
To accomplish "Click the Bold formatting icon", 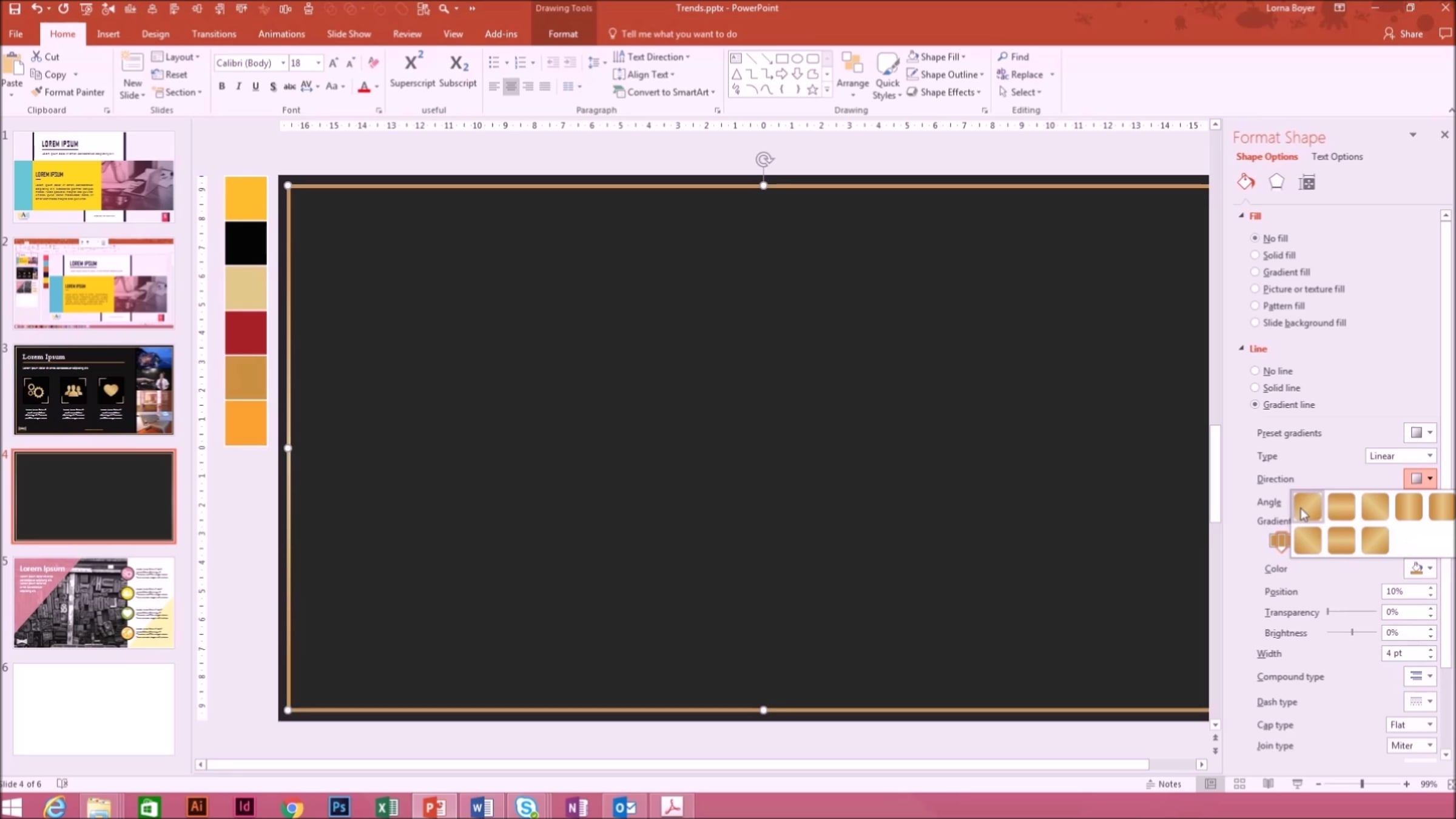I will (222, 86).
